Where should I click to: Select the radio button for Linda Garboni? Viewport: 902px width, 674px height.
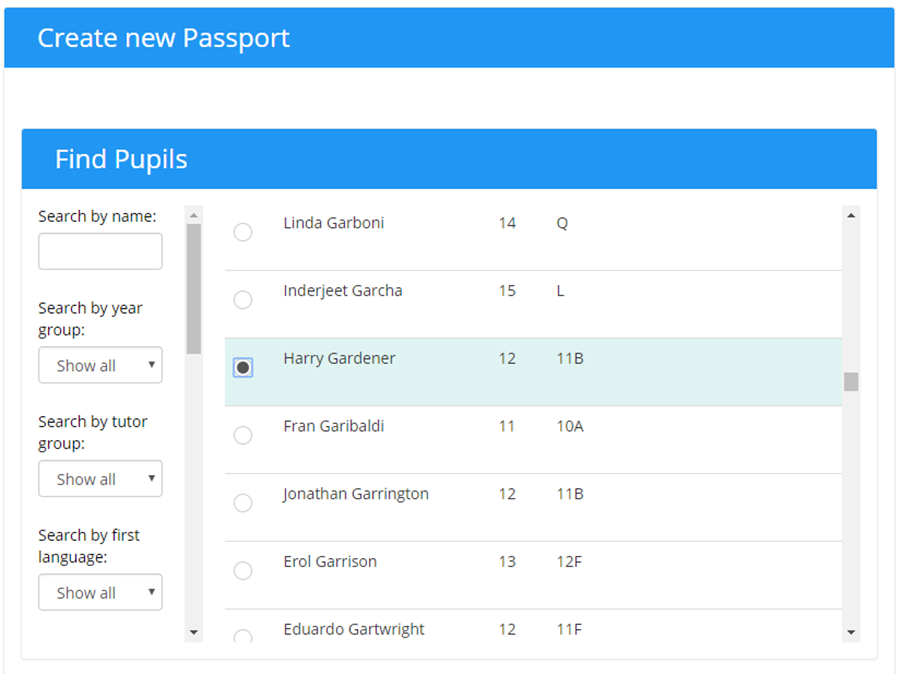pyautogui.click(x=243, y=231)
